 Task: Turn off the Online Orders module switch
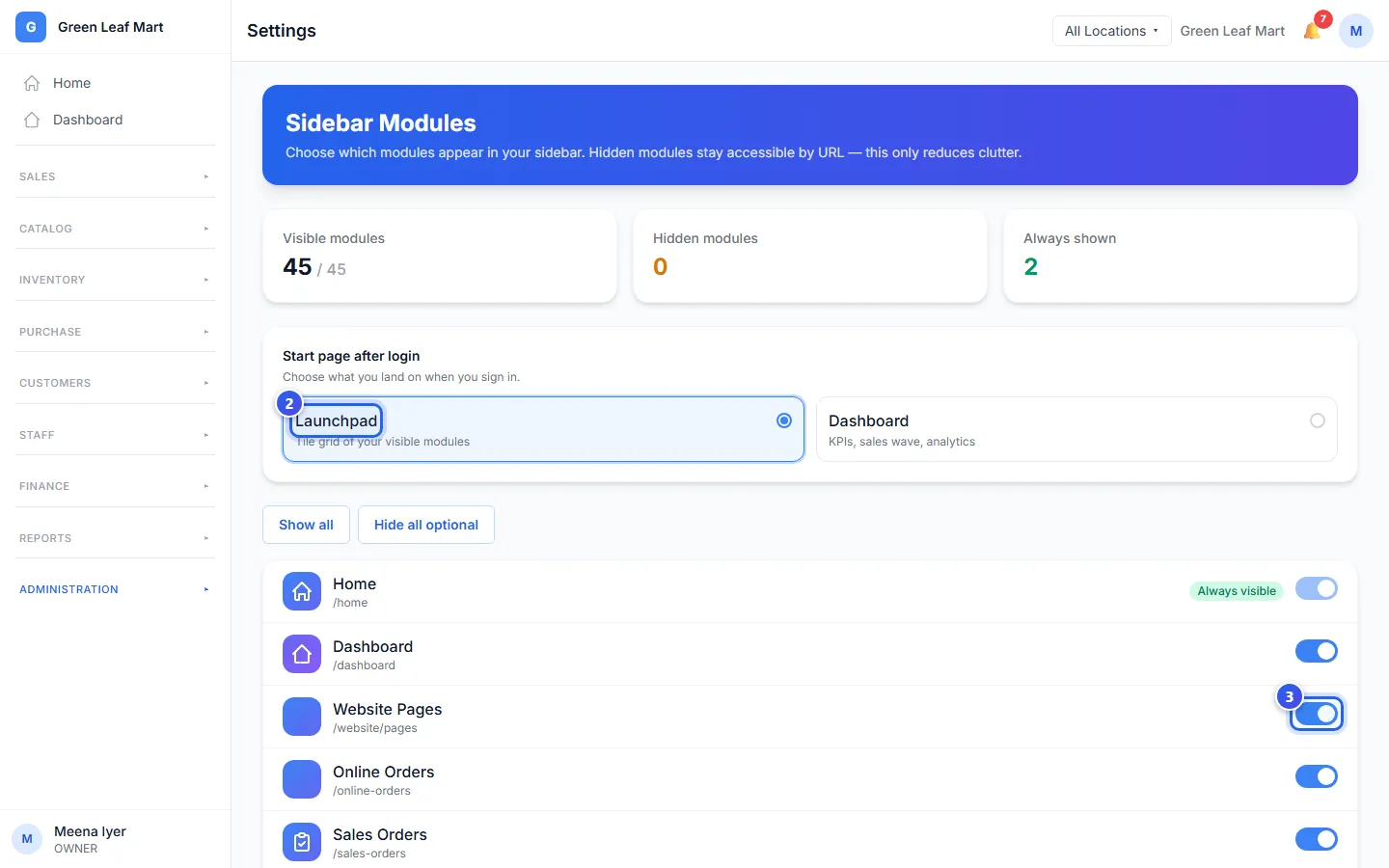point(1317,776)
